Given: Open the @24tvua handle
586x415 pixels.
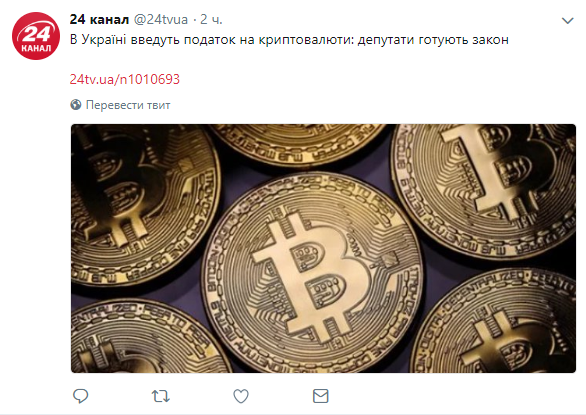Looking at the screenshot, I should [x=161, y=19].
